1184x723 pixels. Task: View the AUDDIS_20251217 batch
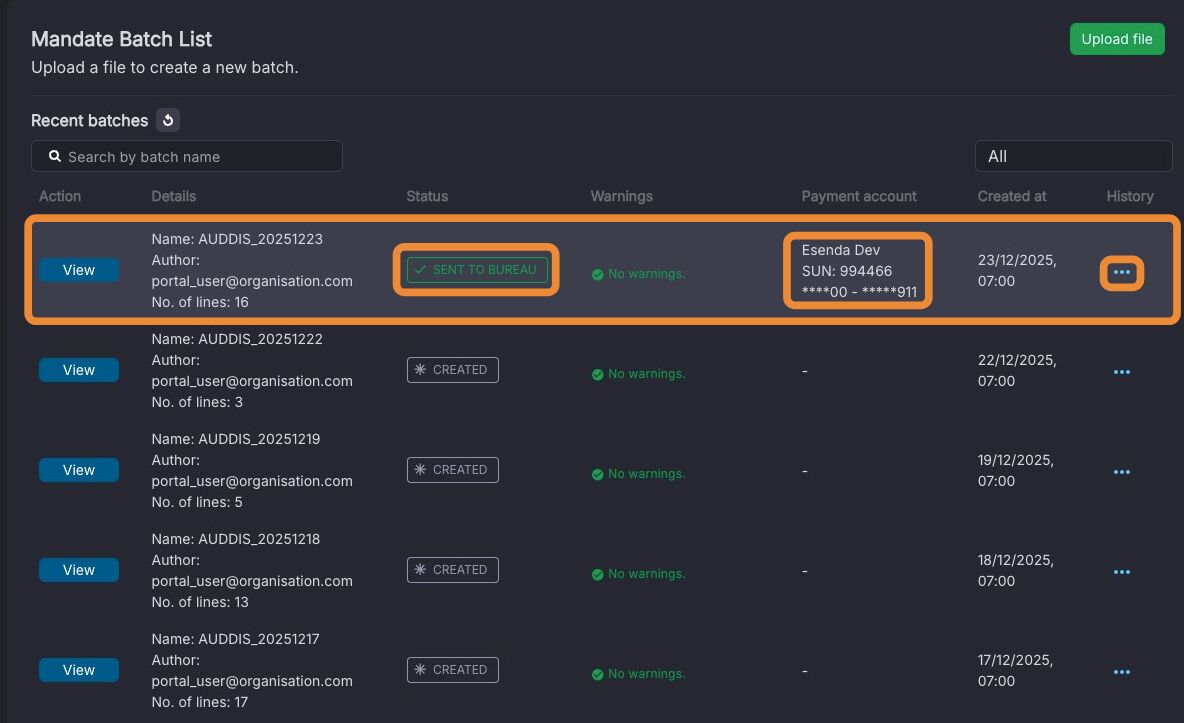[79, 670]
